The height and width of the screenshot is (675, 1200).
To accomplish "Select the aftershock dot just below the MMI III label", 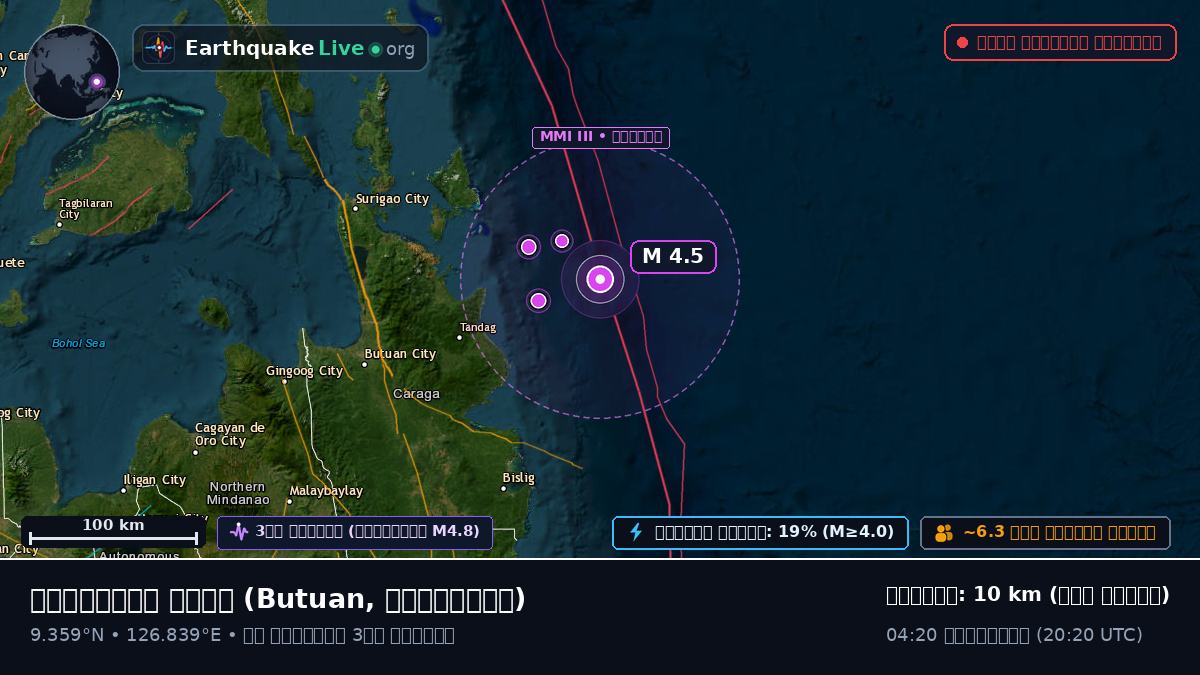I will tap(562, 241).
